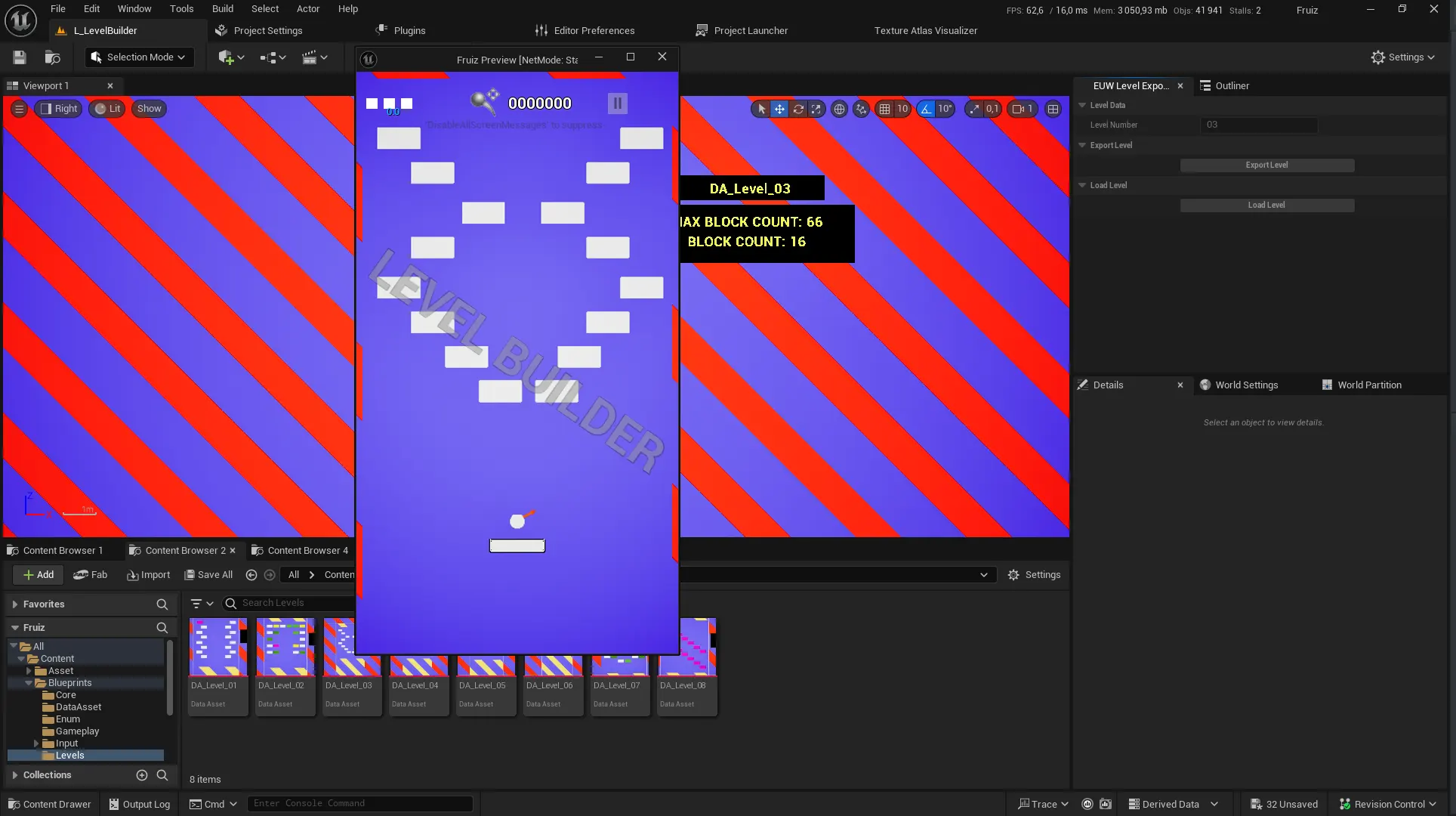The height and width of the screenshot is (816, 1456).
Task: Open the Build menu
Action: click(223, 9)
